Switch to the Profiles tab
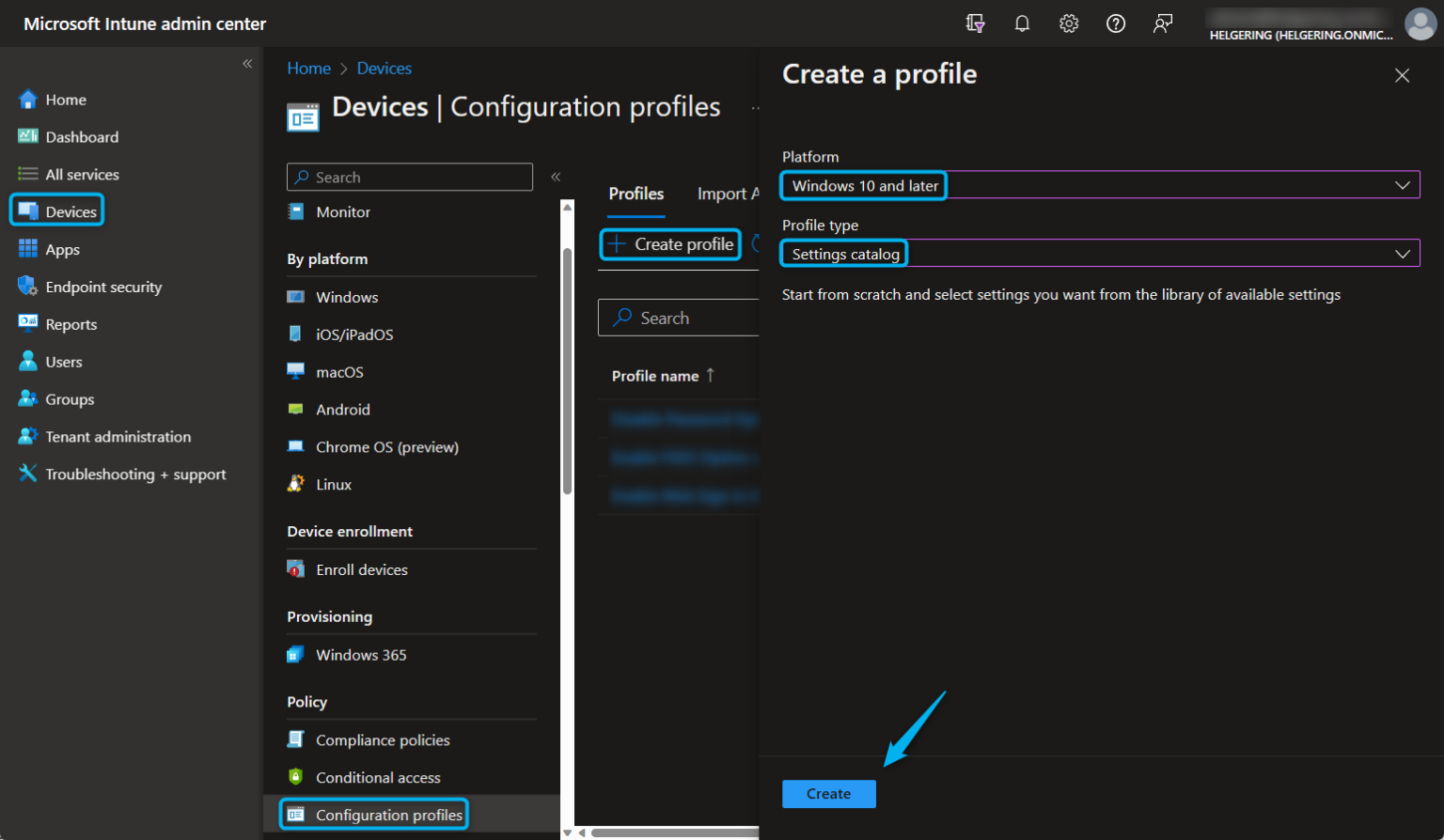The width and height of the screenshot is (1444, 840). click(x=636, y=194)
